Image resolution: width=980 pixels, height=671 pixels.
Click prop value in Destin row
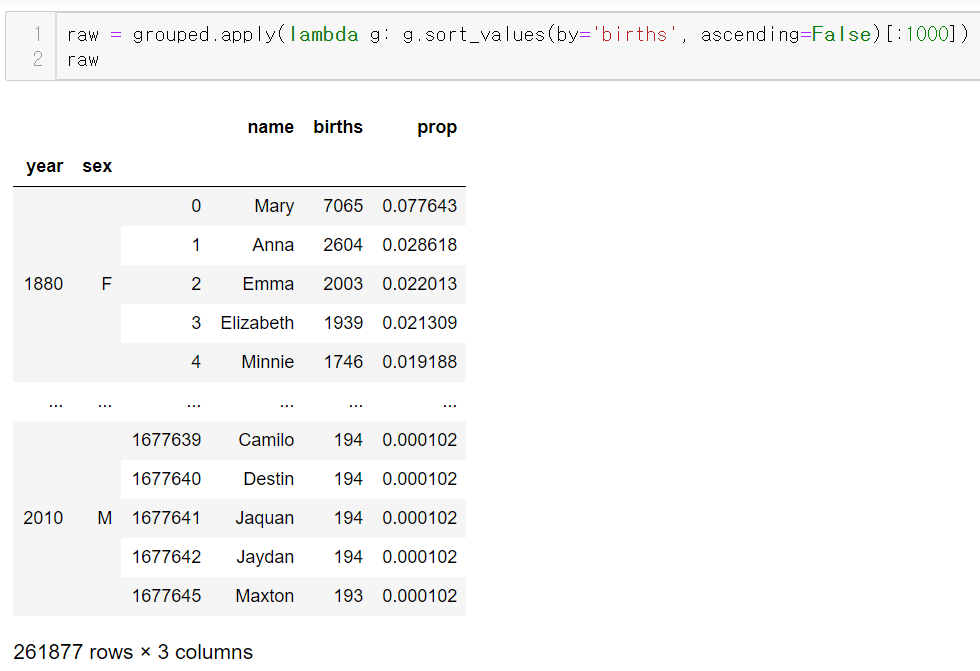[x=419, y=479]
